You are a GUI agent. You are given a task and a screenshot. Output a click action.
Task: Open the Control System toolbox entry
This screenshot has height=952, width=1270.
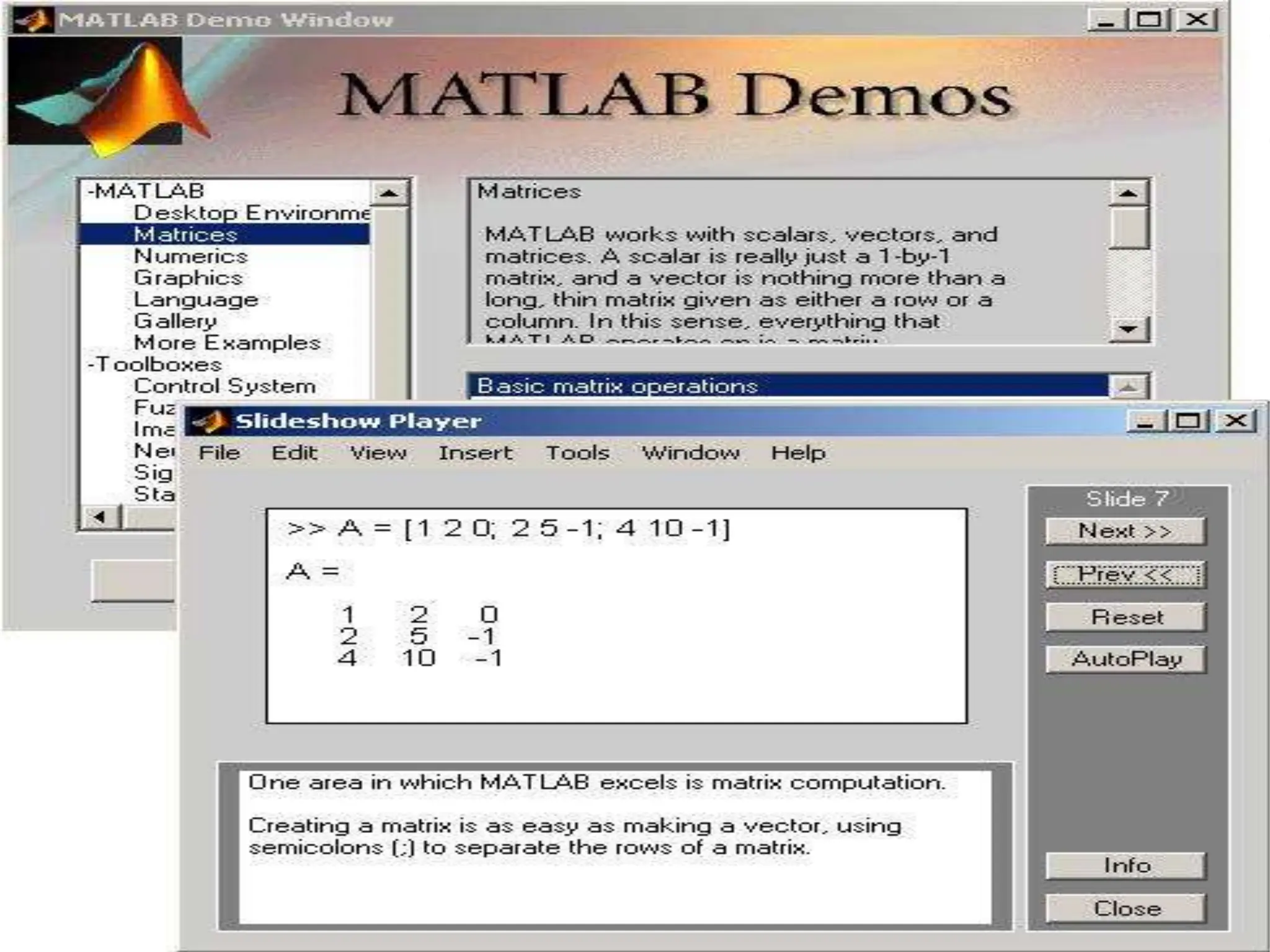[224, 386]
